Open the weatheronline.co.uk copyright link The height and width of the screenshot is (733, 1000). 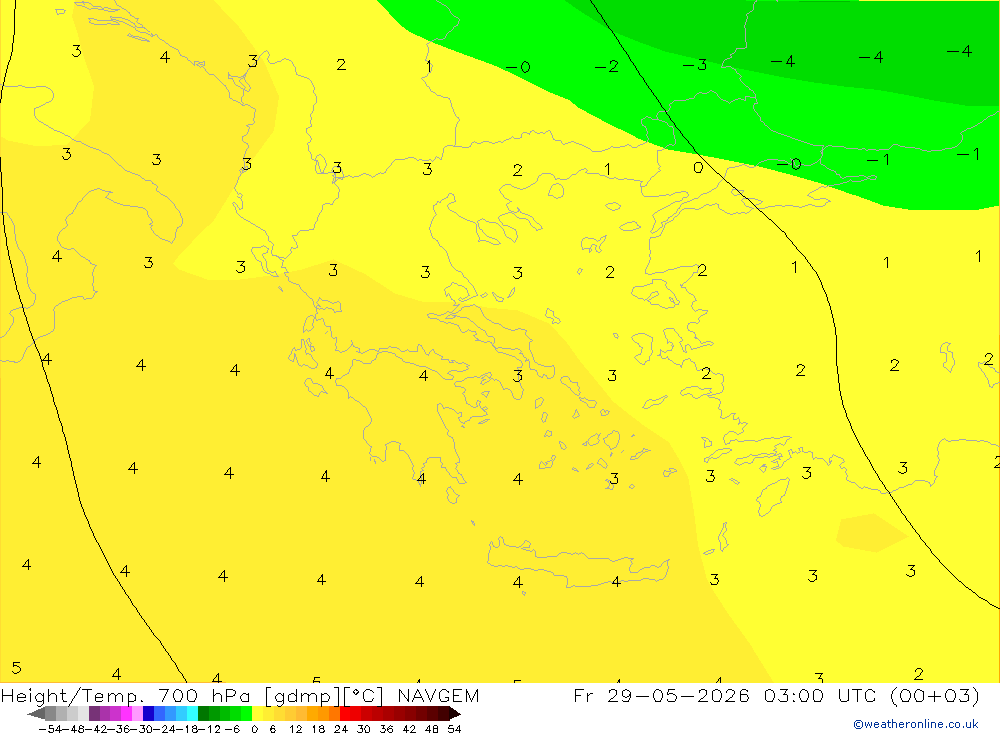pyautogui.click(x=916, y=724)
